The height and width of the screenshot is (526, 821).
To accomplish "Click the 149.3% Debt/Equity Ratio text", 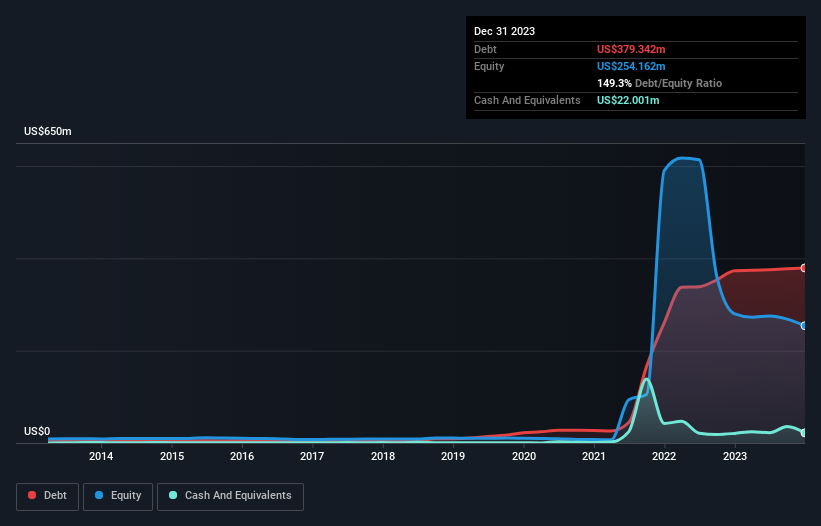I will [x=659, y=83].
